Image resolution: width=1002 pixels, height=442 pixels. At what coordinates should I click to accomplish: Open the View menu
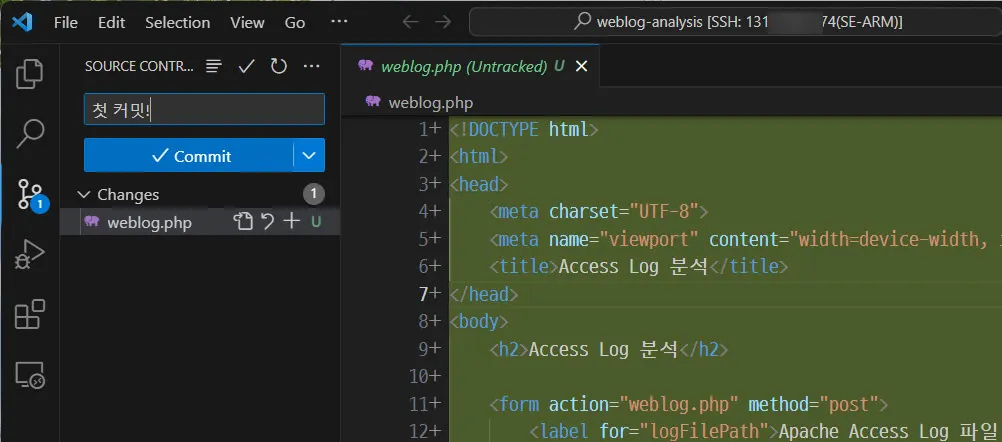[247, 22]
